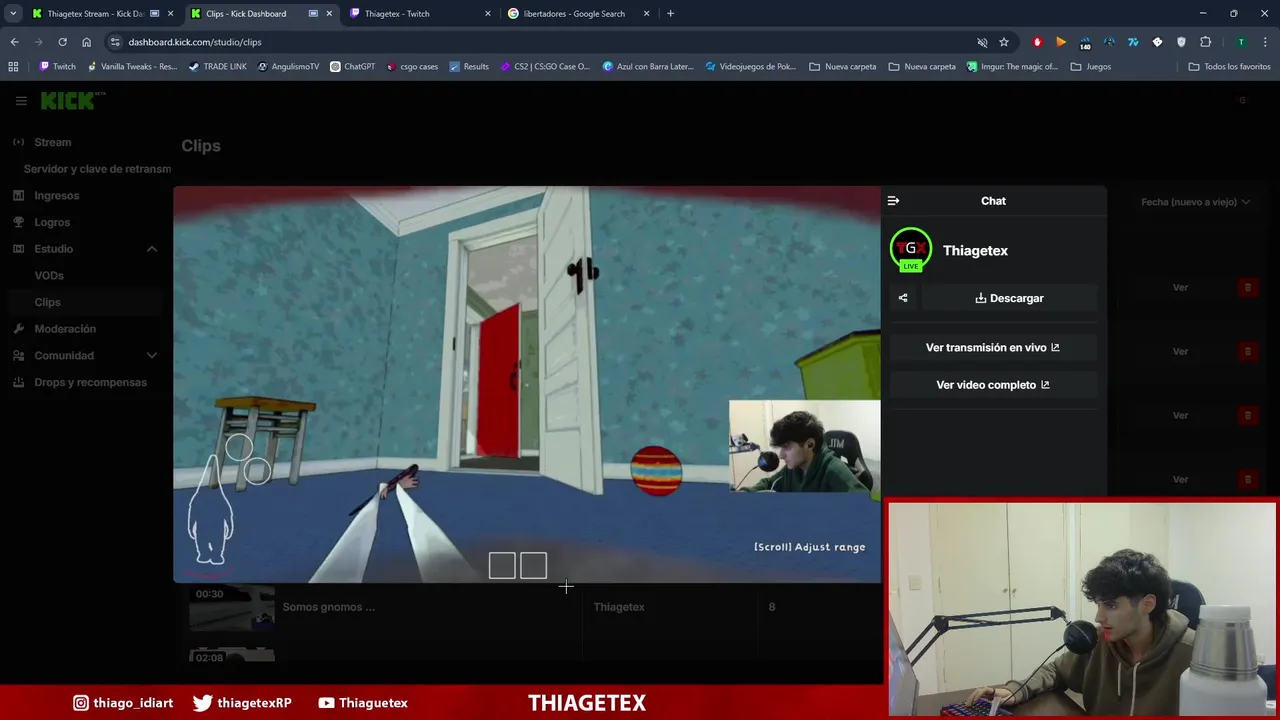Open the Extensions puzzle icon

pyautogui.click(x=1205, y=42)
